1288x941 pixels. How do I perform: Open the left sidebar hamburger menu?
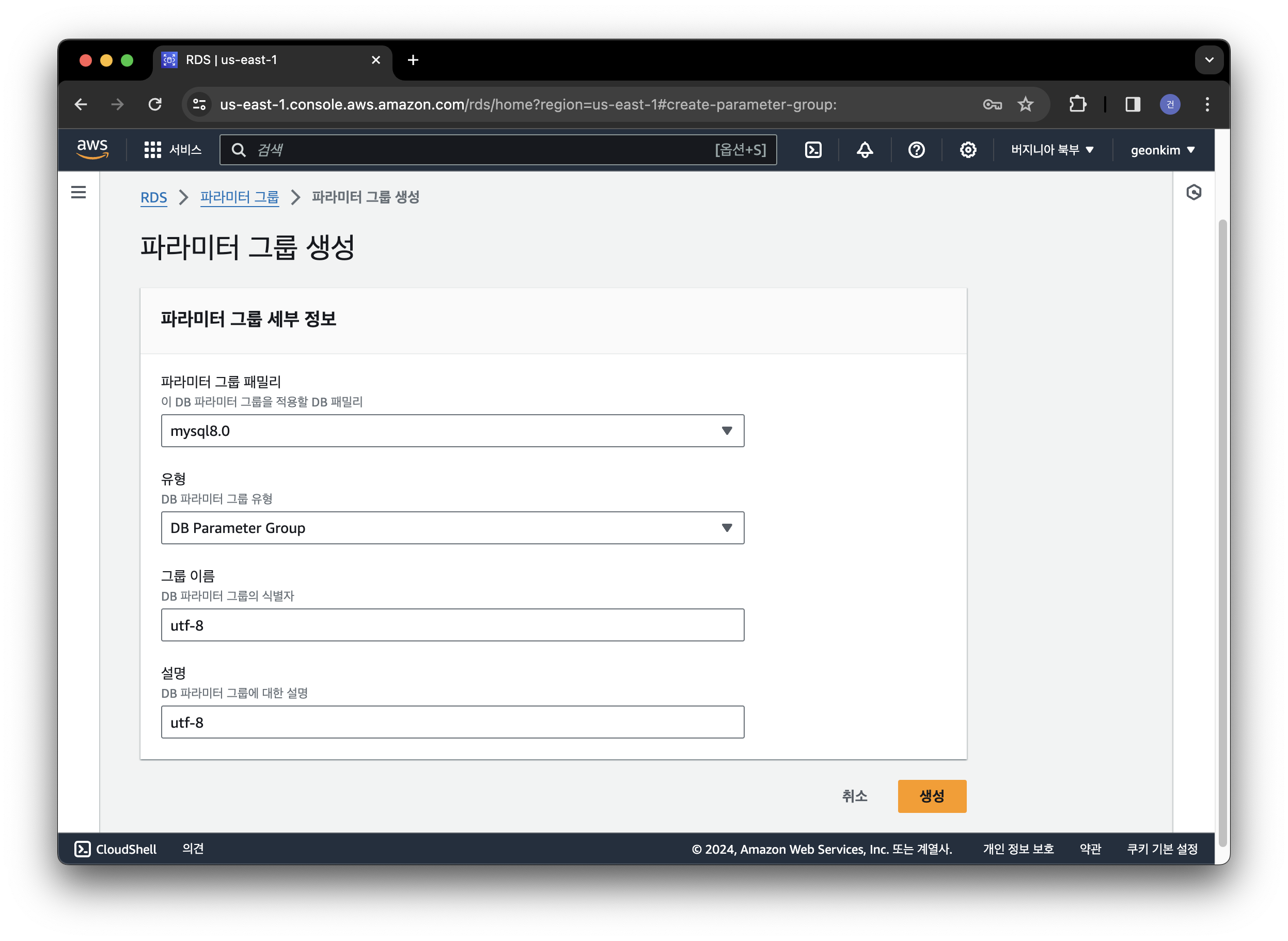click(78, 193)
